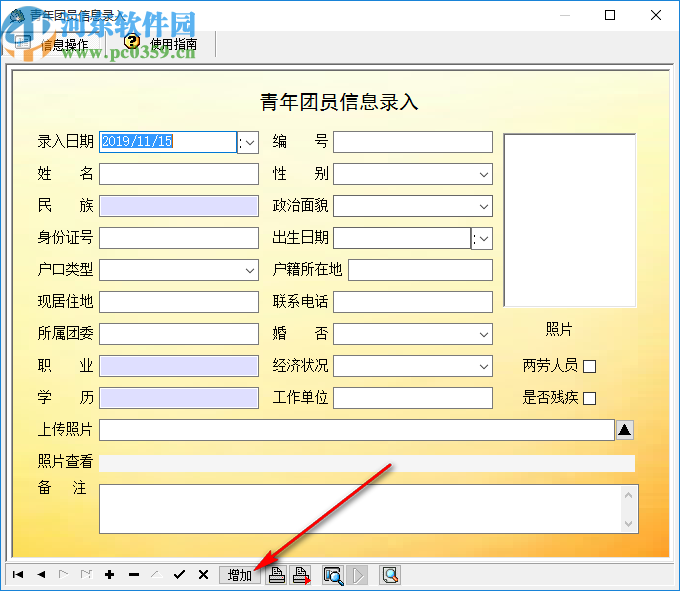This screenshot has height=591, width=680.
Task: Click the 上传照片 path field
Action: coord(357,430)
